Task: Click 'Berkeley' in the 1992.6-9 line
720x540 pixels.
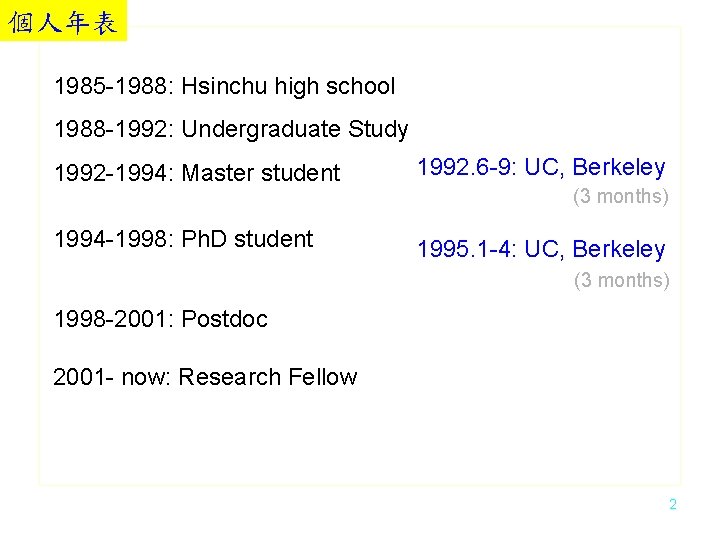Action: point(619,167)
